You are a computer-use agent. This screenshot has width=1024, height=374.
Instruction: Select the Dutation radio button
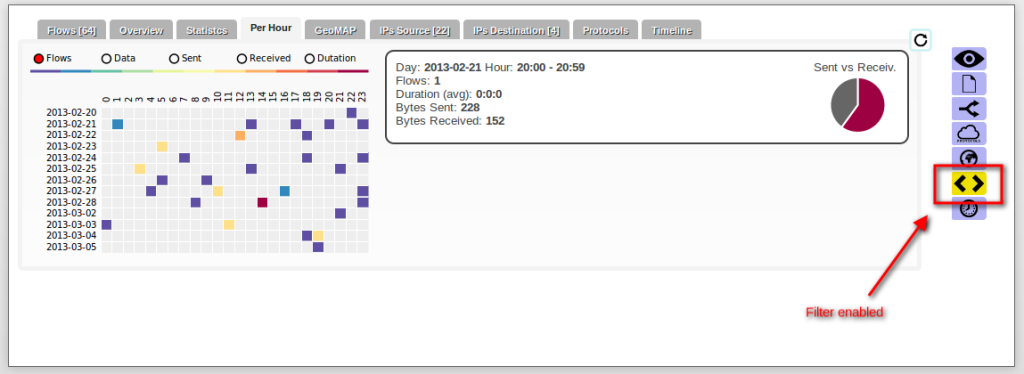tap(310, 59)
